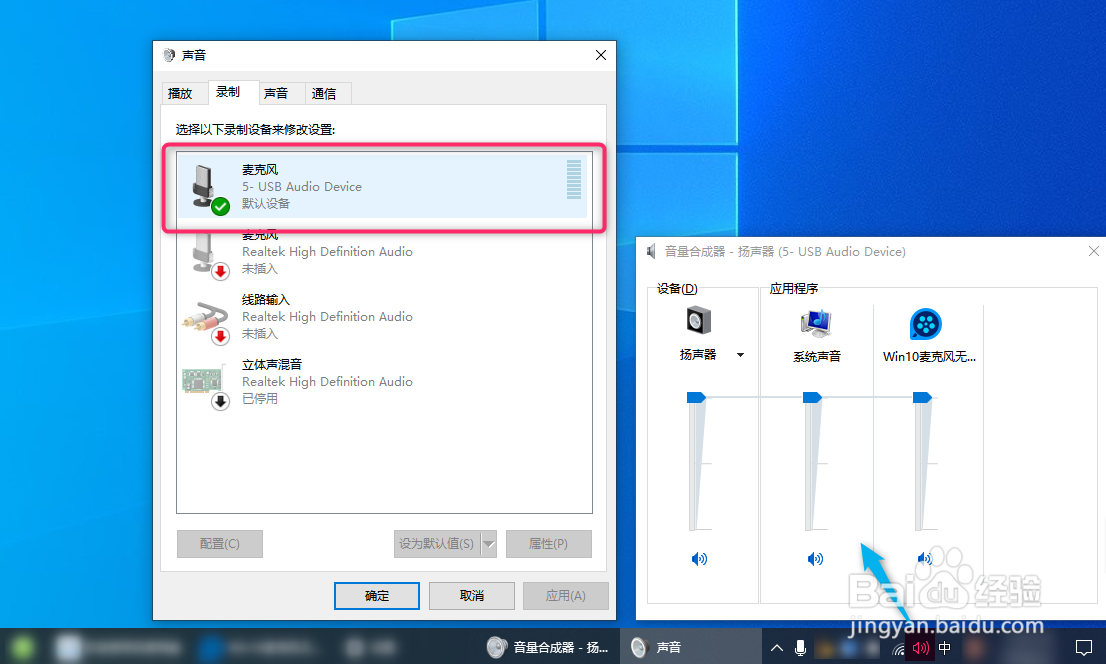
Task: Open 系统声音 in the volume mixer
Action: coord(815,320)
